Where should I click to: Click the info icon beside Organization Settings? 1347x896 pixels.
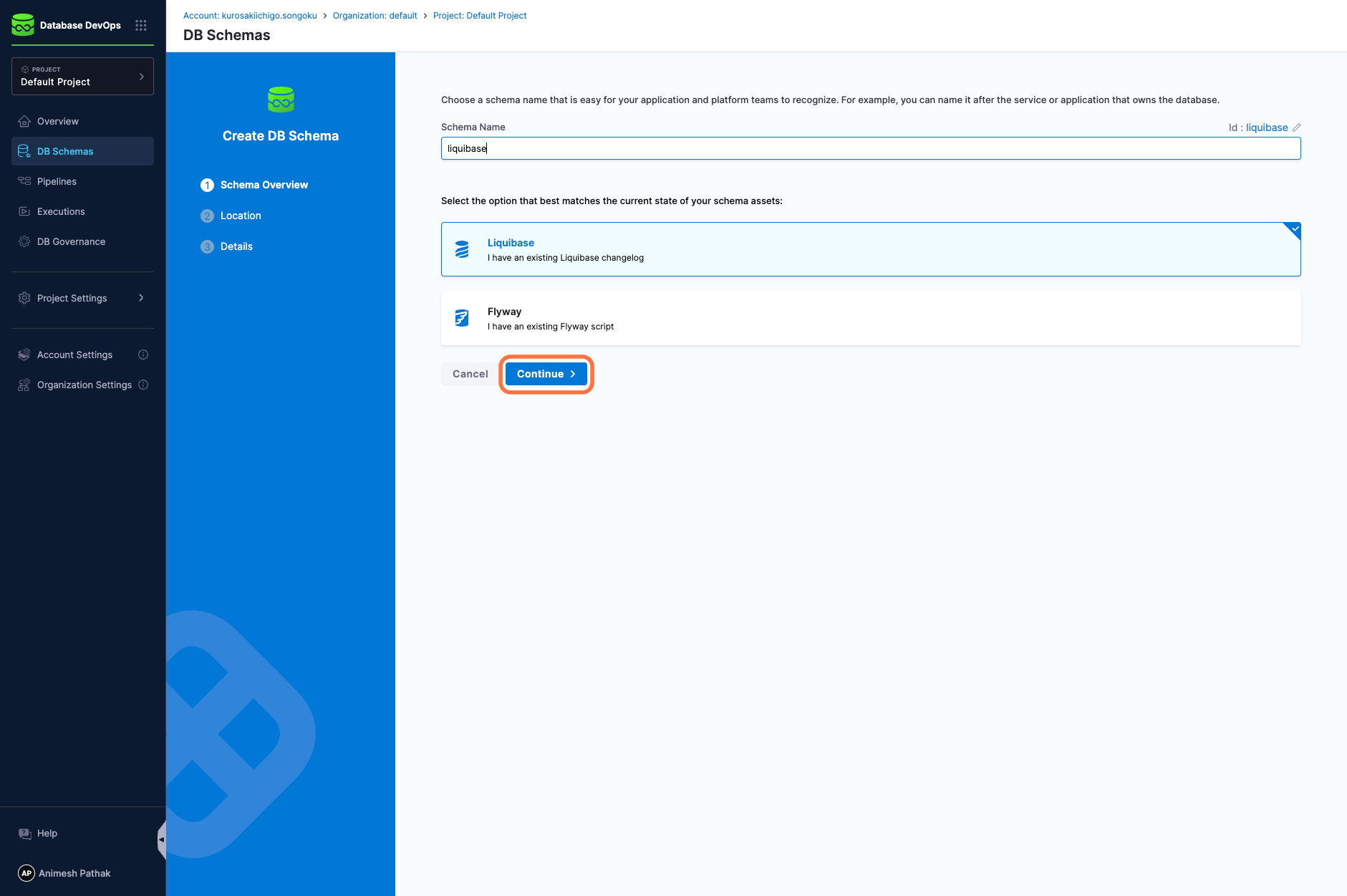click(x=143, y=385)
